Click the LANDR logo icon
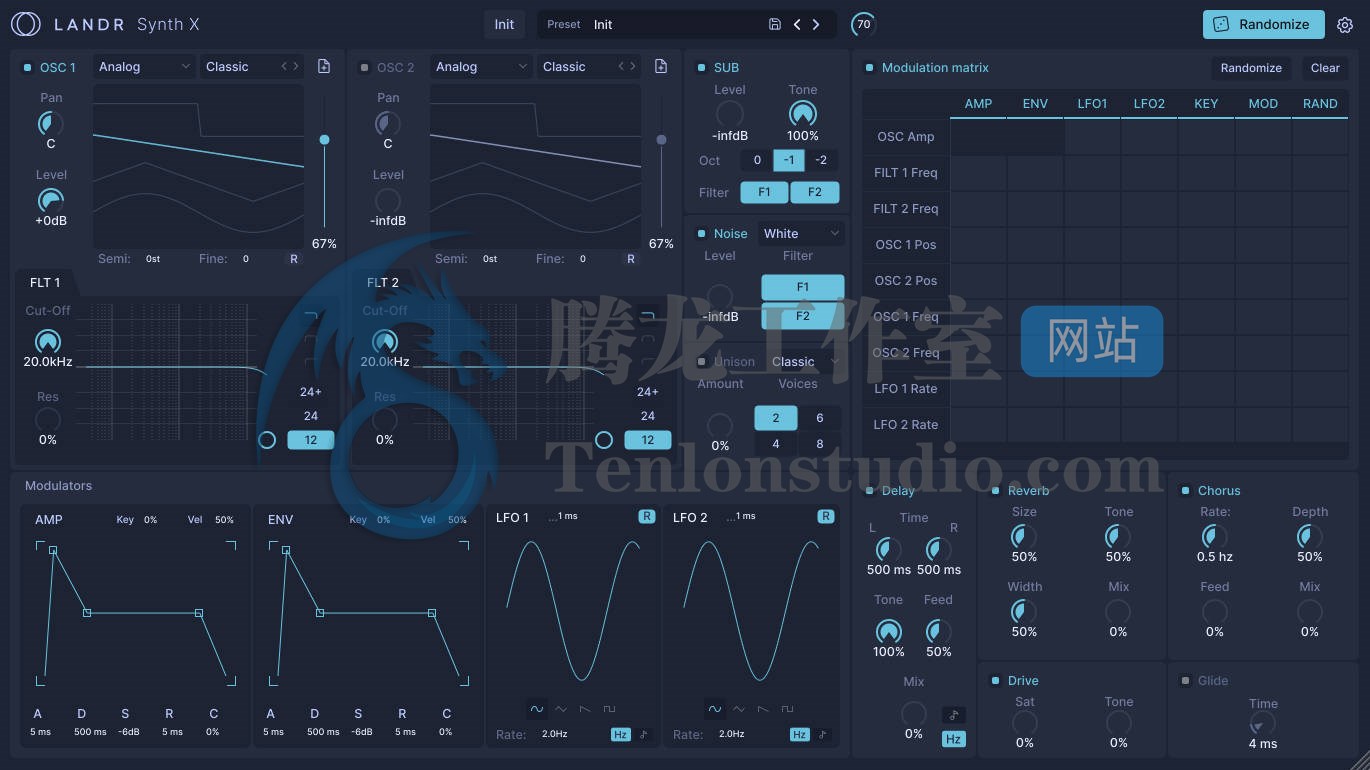 point(26,24)
